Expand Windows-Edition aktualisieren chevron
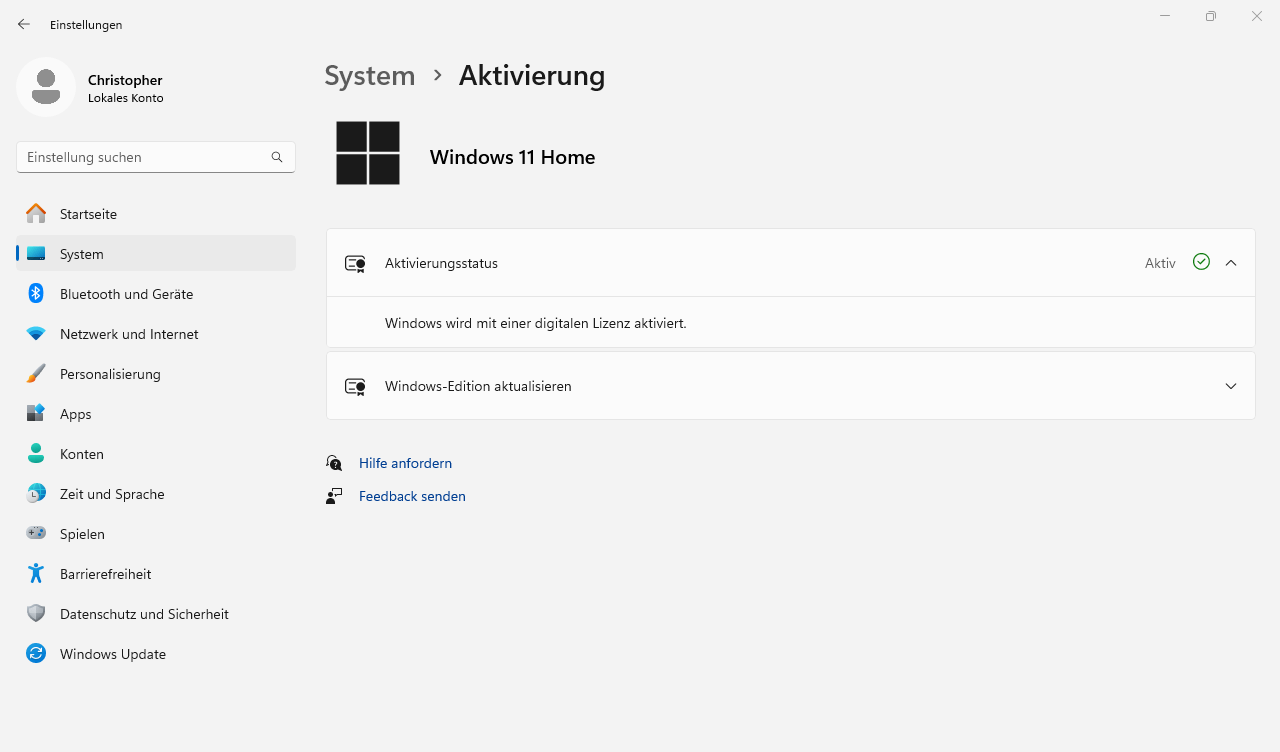This screenshot has height=752, width=1280. [x=1231, y=386]
